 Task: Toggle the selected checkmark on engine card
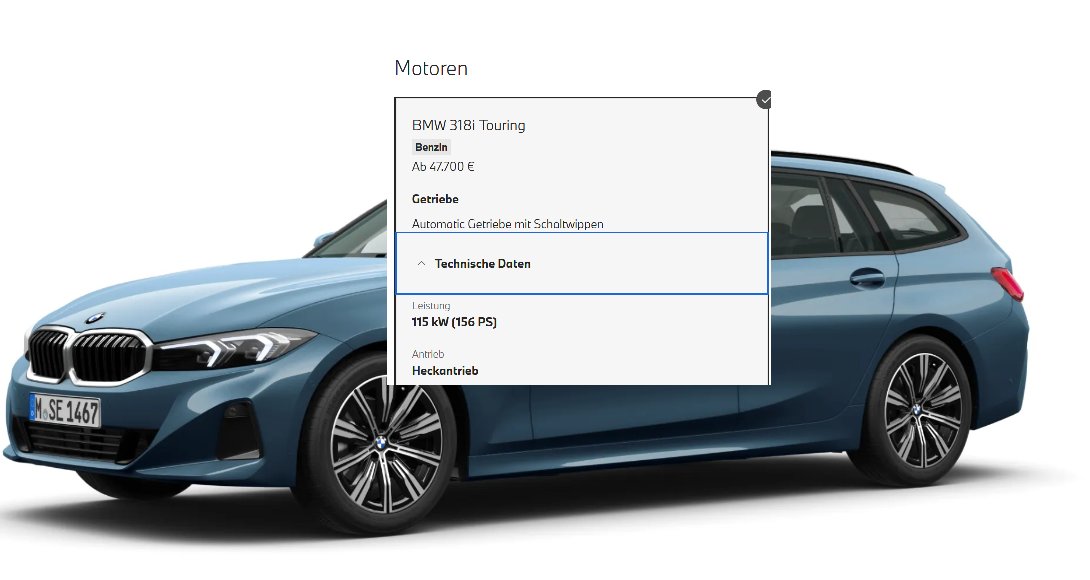[x=764, y=99]
